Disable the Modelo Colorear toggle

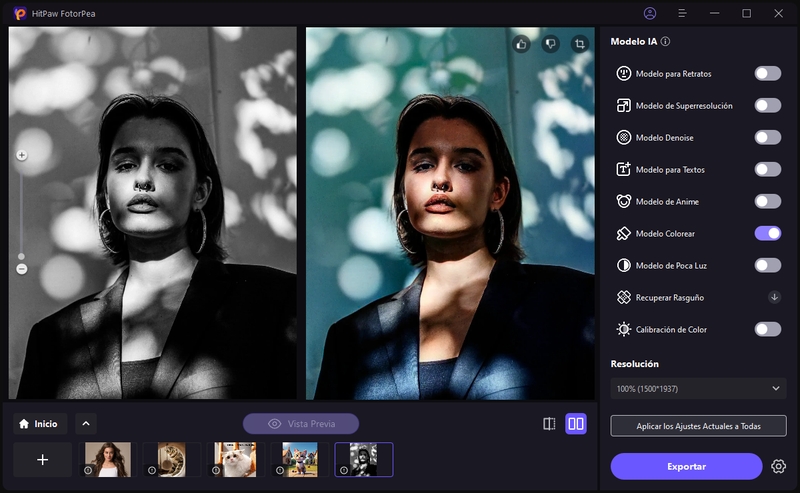click(x=767, y=233)
